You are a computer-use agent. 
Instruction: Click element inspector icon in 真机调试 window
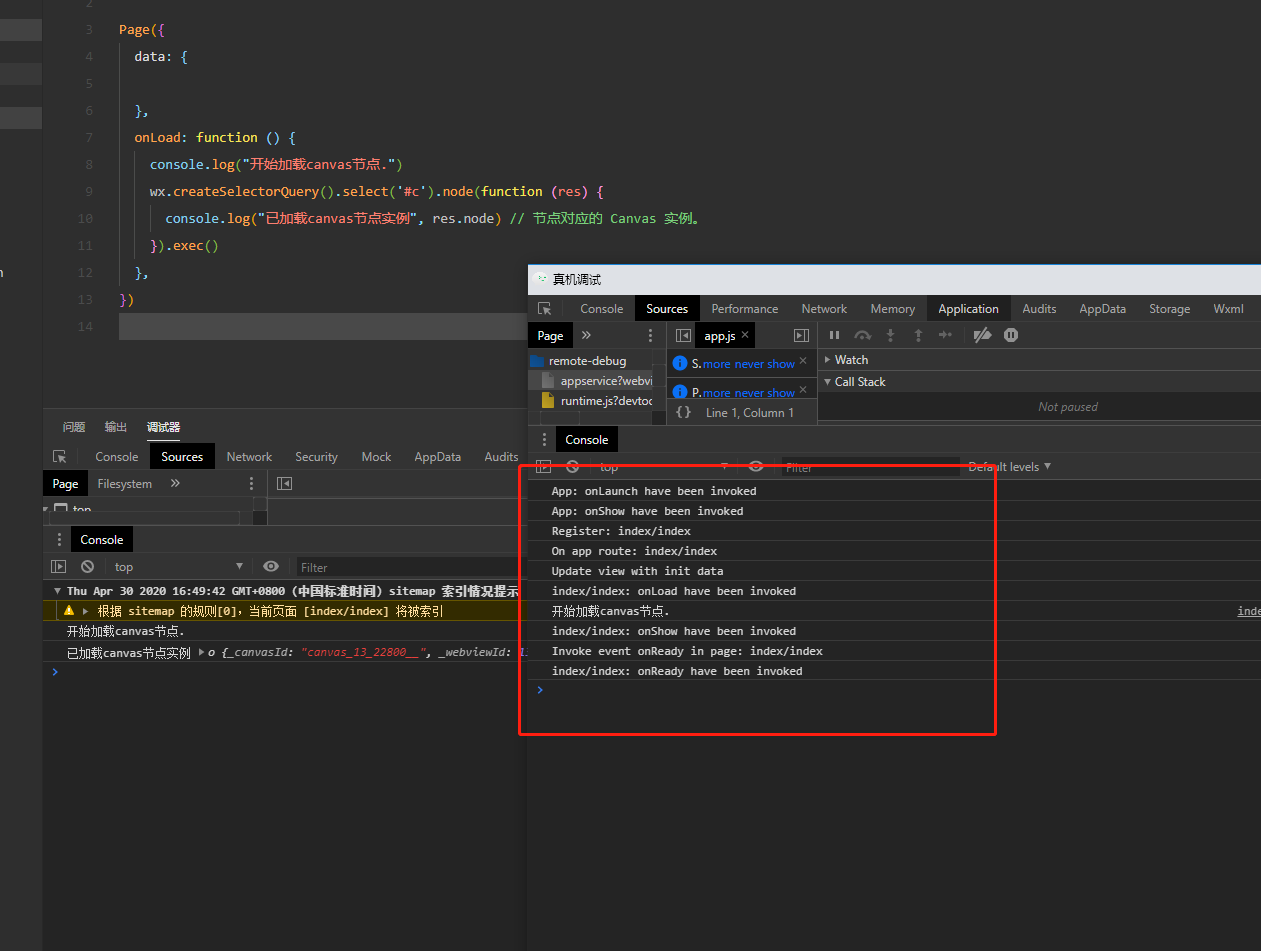(544, 309)
